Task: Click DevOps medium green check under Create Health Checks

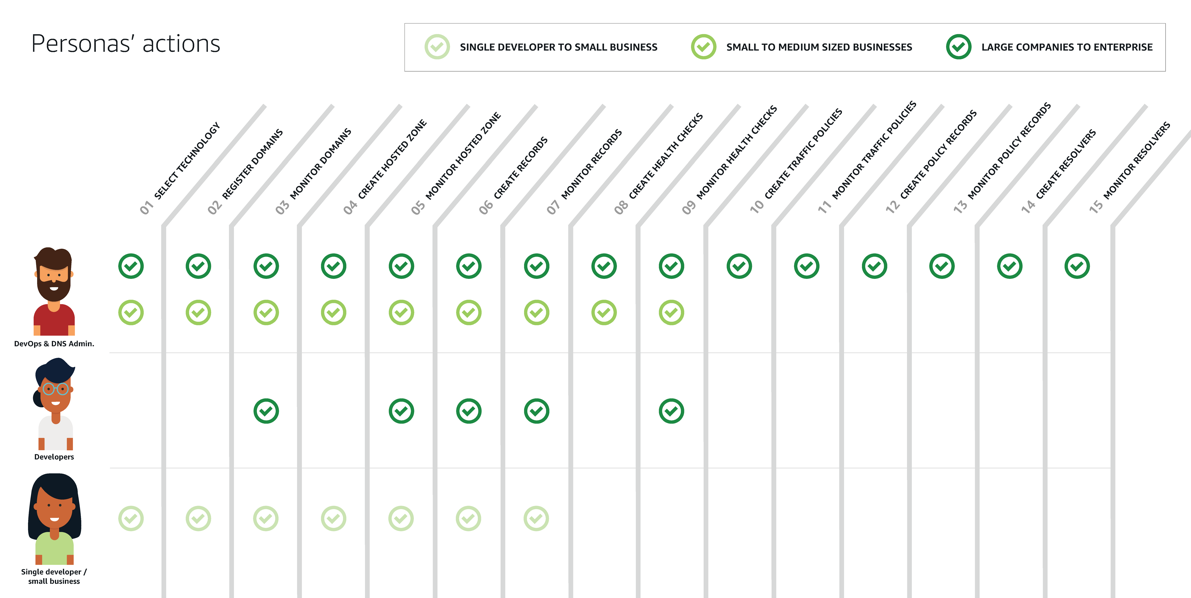Action: tap(604, 312)
